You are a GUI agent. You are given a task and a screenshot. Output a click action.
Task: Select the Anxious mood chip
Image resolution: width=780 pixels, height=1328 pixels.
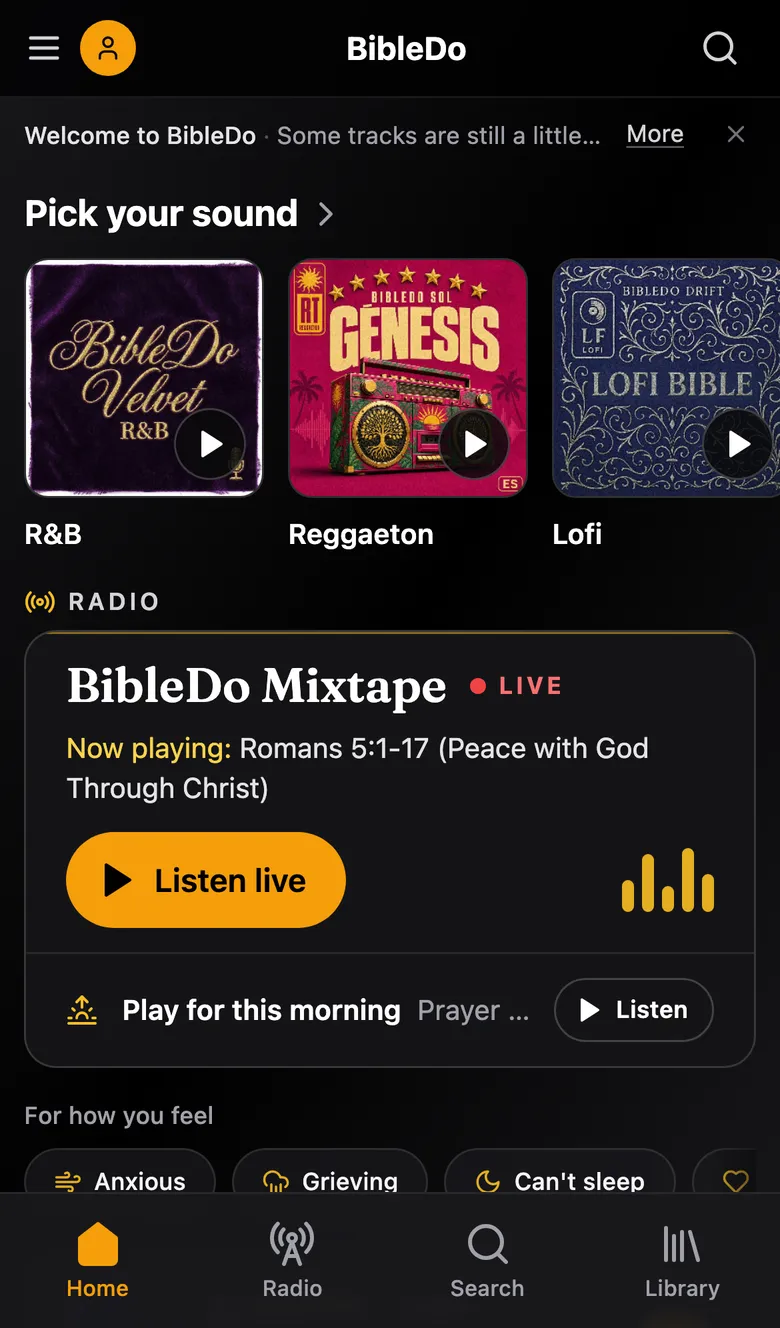tap(120, 1171)
